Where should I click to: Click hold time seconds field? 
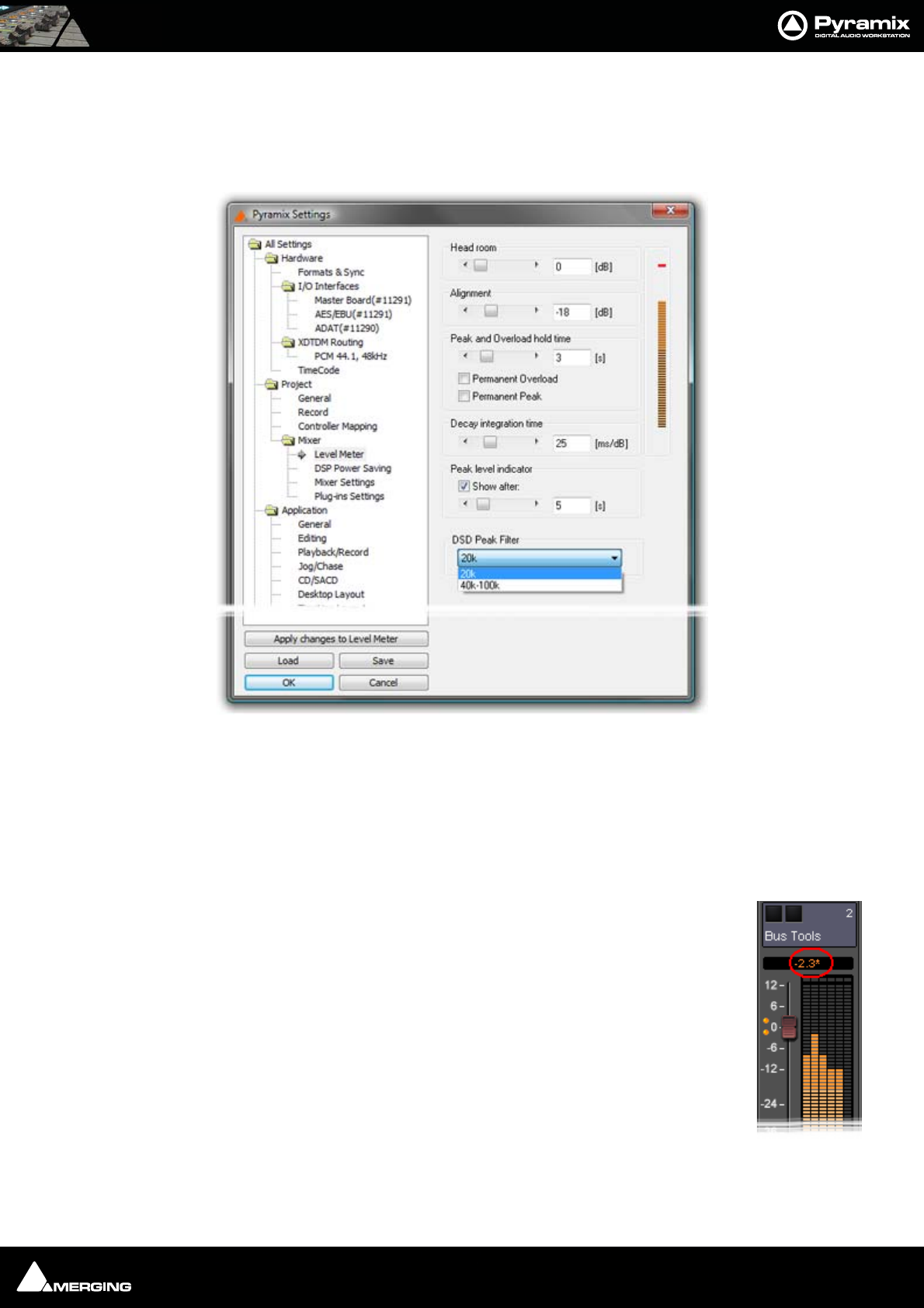(x=571, y=357)
